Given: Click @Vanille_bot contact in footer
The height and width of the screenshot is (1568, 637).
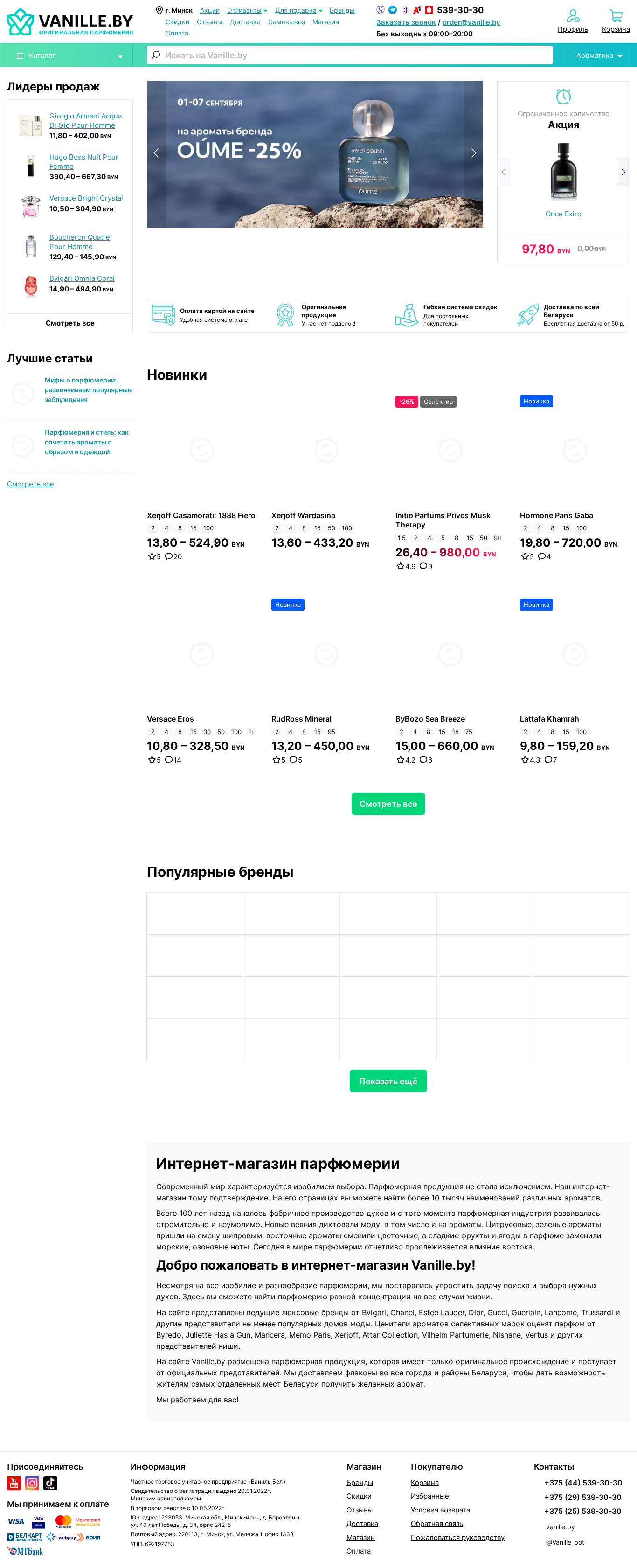Looking at the screenshot, I should click(x=565, y=1542).
